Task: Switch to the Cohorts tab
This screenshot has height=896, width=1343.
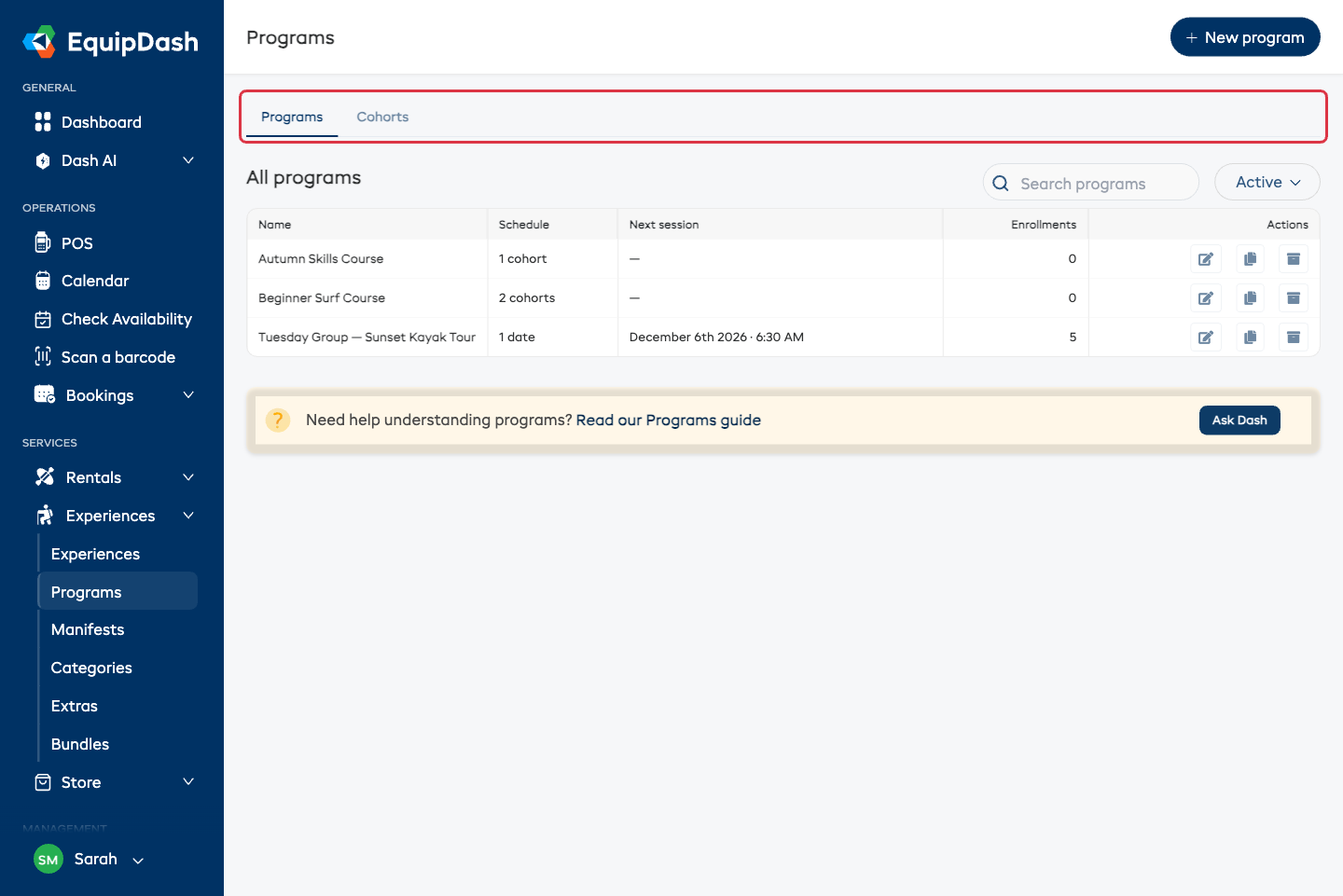Action: click(x=382, y=117)
